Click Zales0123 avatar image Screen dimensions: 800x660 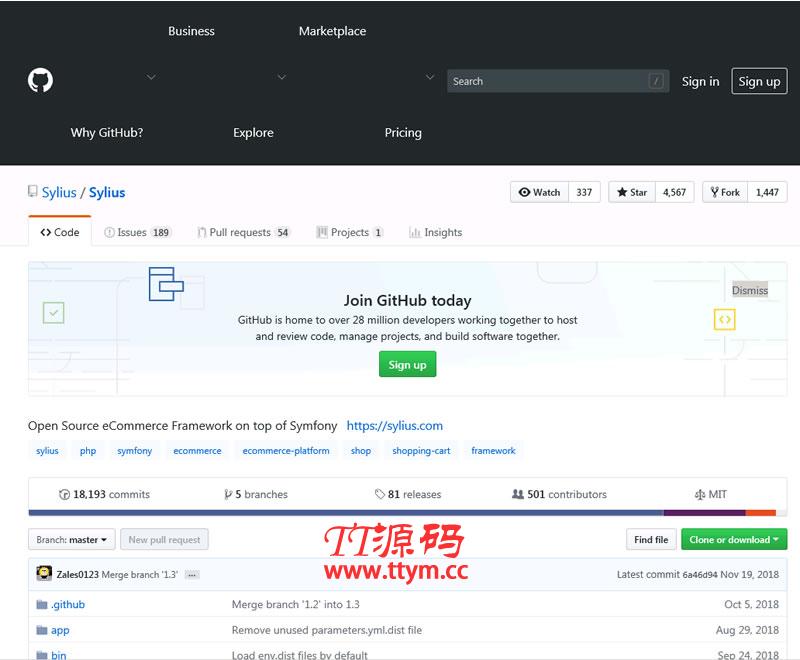[x=44, y=573]
